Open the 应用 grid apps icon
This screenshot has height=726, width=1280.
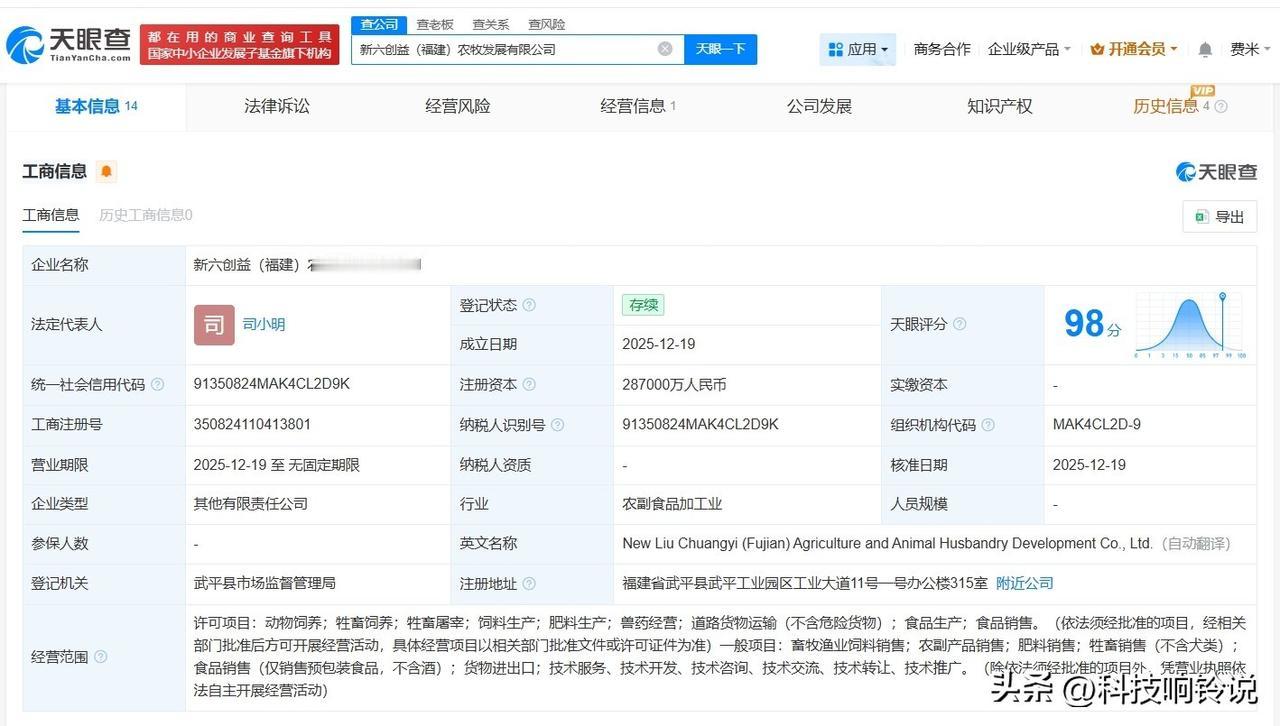click(836, 49)
